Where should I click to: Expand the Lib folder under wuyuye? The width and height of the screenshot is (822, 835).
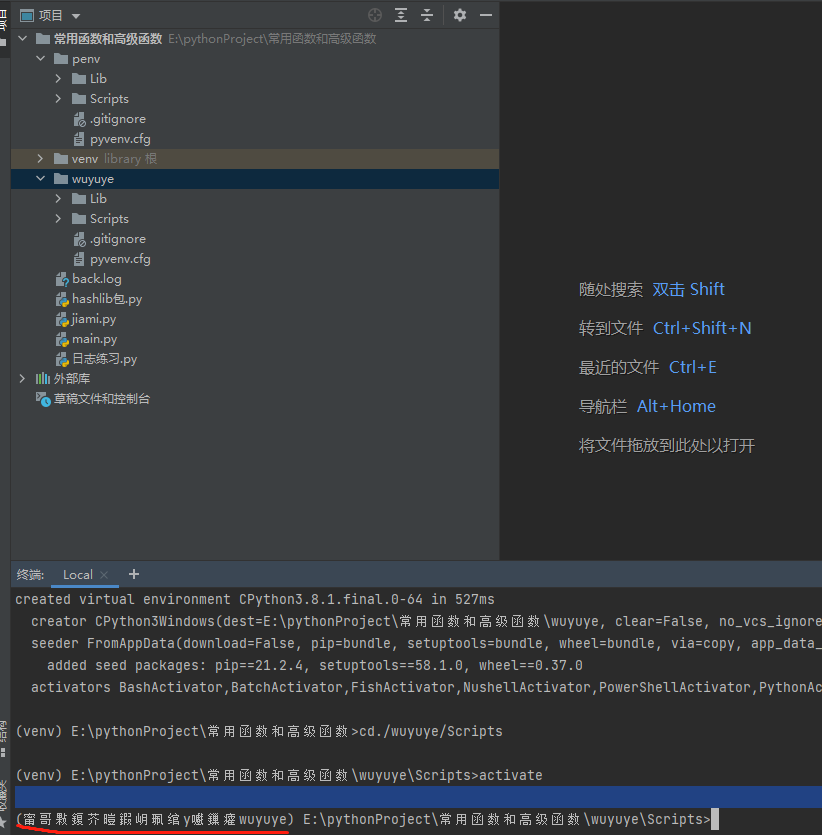click(58, 199)
